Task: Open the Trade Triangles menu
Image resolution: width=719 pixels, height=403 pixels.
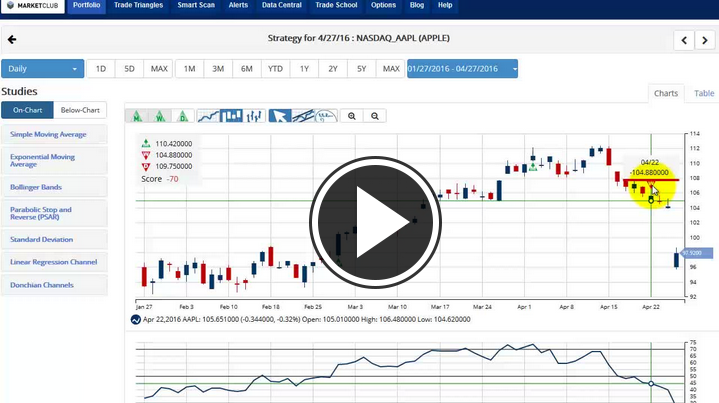Action: point(138,6)
